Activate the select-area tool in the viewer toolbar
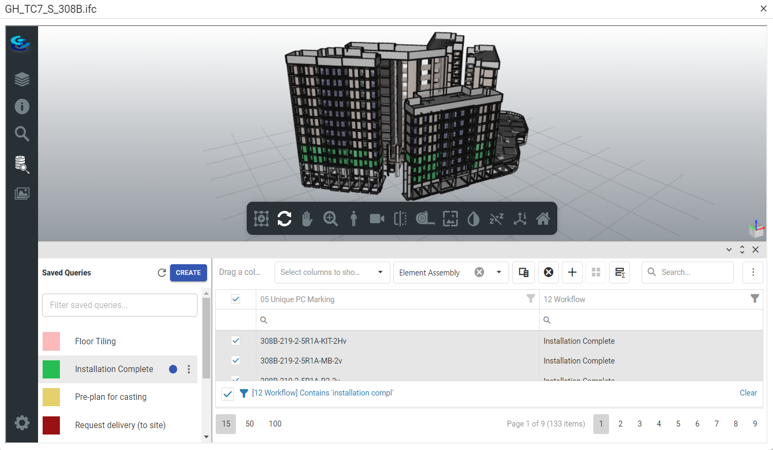The image size is (773, 450). (x=261, y=218)
